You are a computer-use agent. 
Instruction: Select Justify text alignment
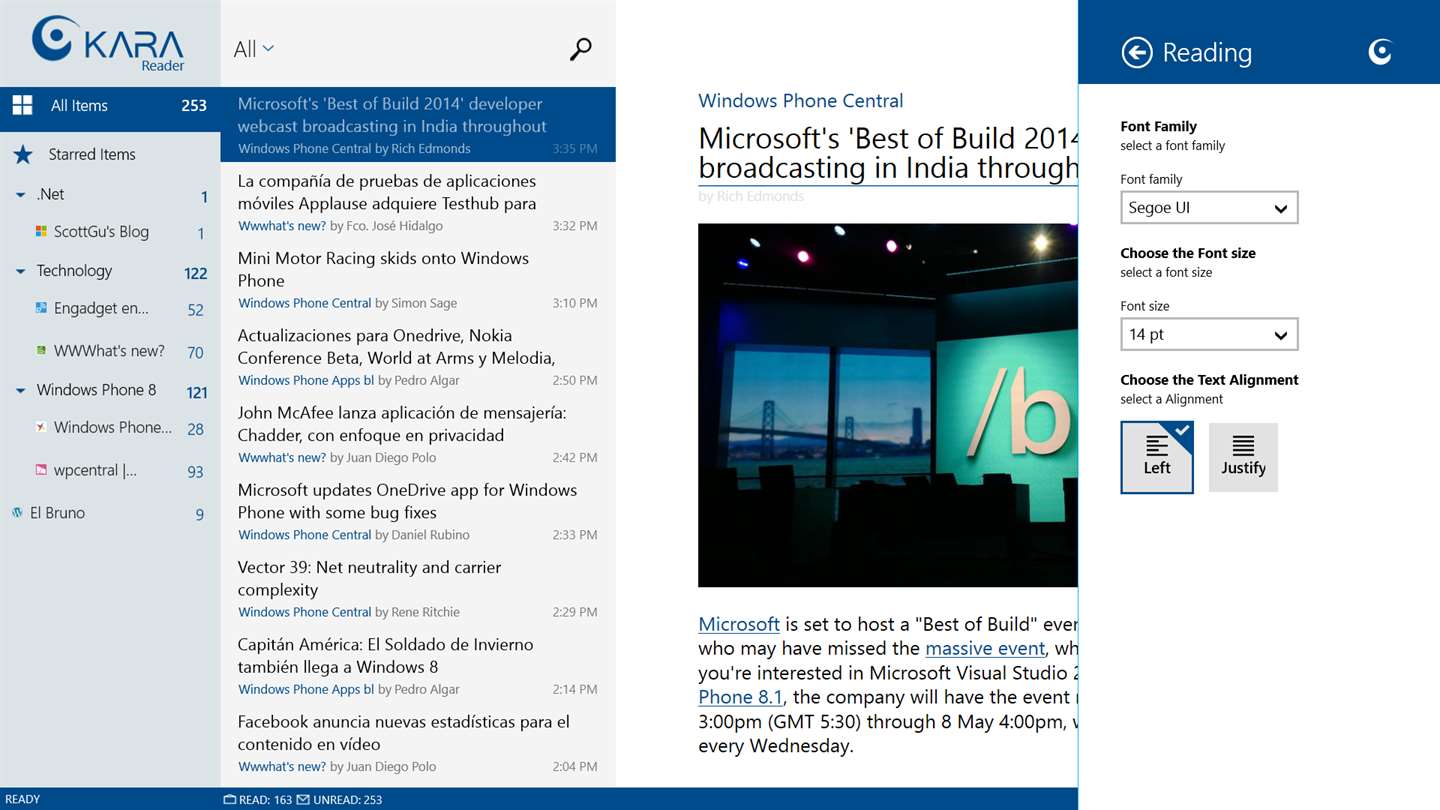tap(1243, 457)
